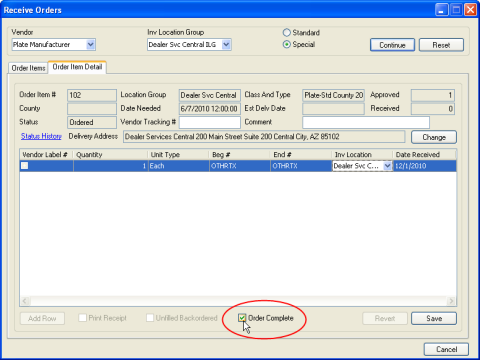Click the Continue button
Image resolution: width=480 pixels, height=360 pixels.
pyautogui.click(x=392, y=45)
